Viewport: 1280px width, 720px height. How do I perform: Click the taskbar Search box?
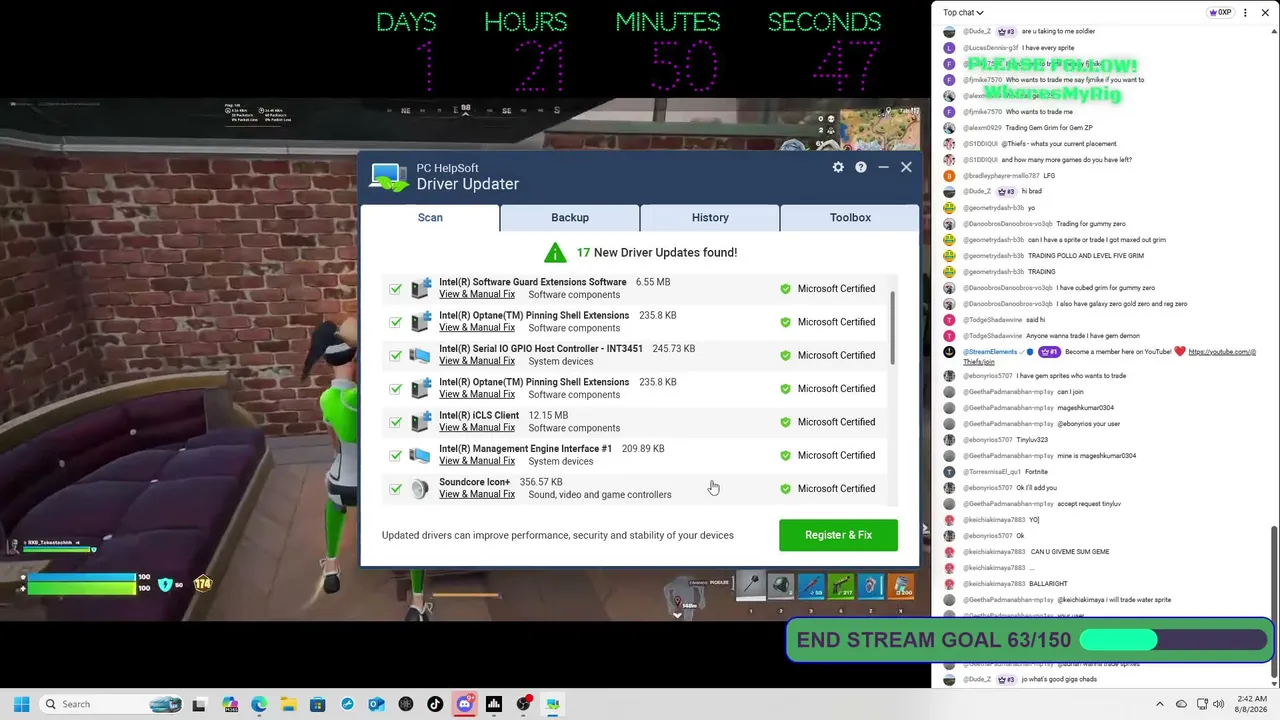112,704
